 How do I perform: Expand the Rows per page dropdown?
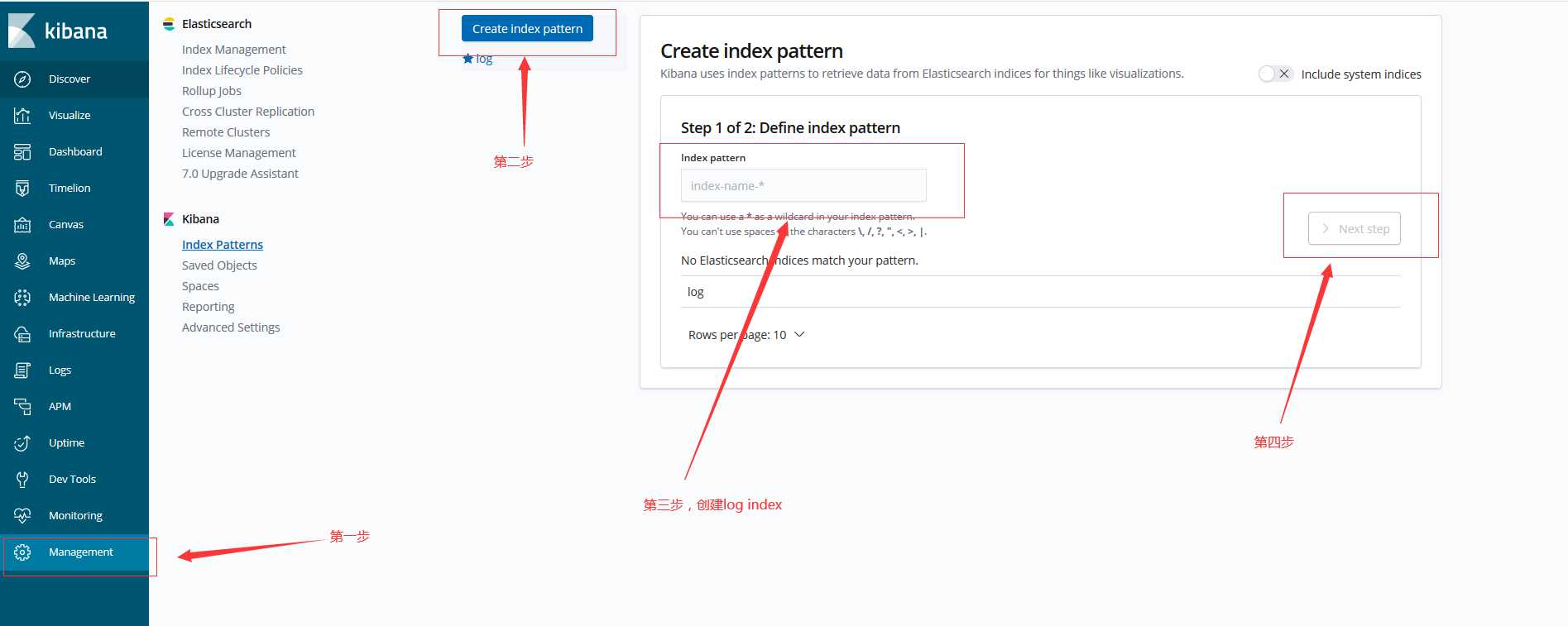coord(746,335)
